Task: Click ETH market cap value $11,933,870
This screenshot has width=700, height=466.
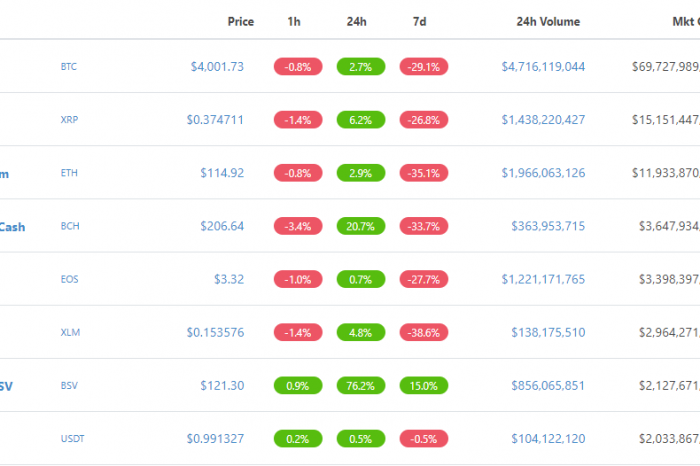Action: (666, 173)
